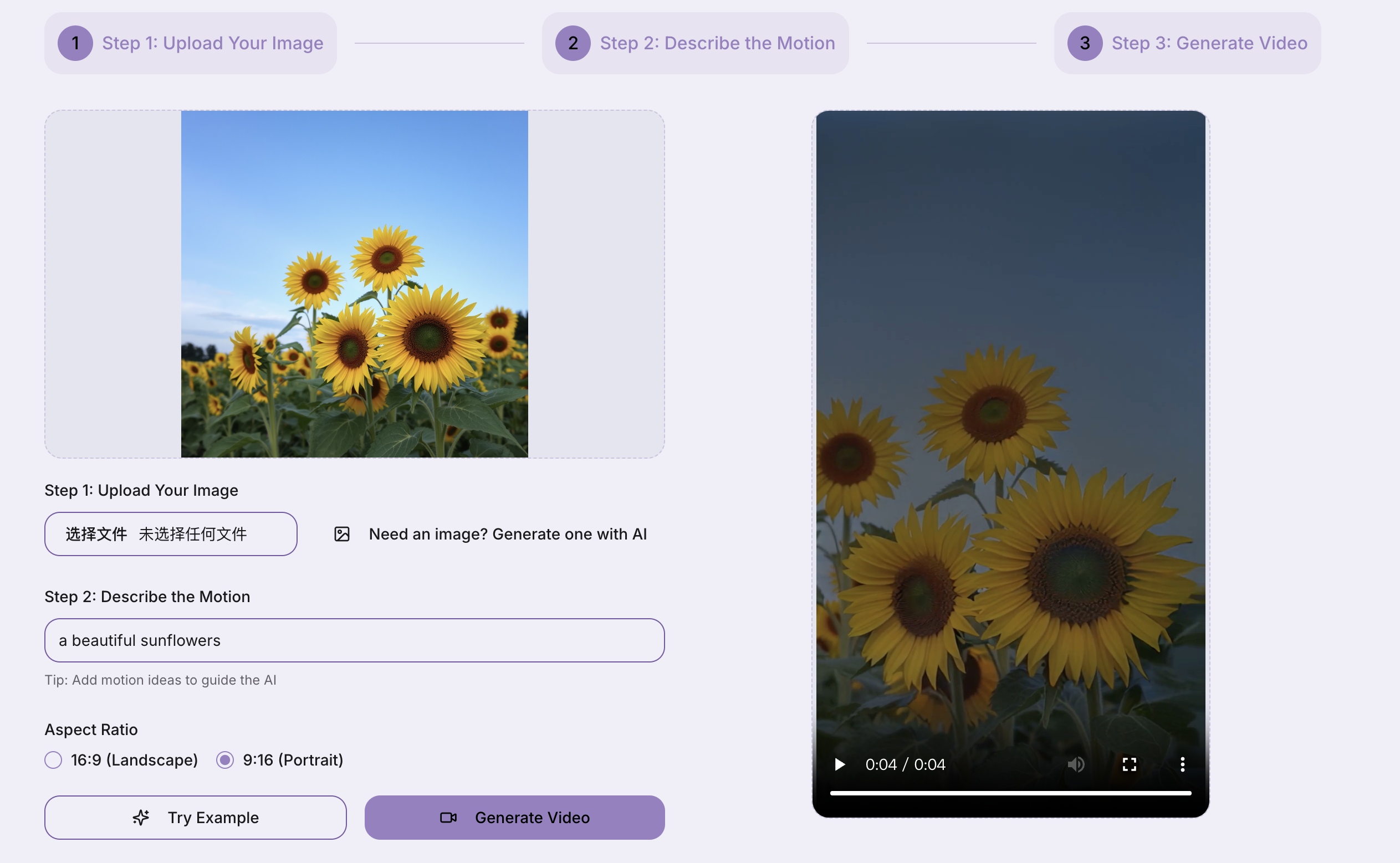Screen dimensions: 1400x863
Task: Click the number 3 step circle icon
Action: 1084,43
